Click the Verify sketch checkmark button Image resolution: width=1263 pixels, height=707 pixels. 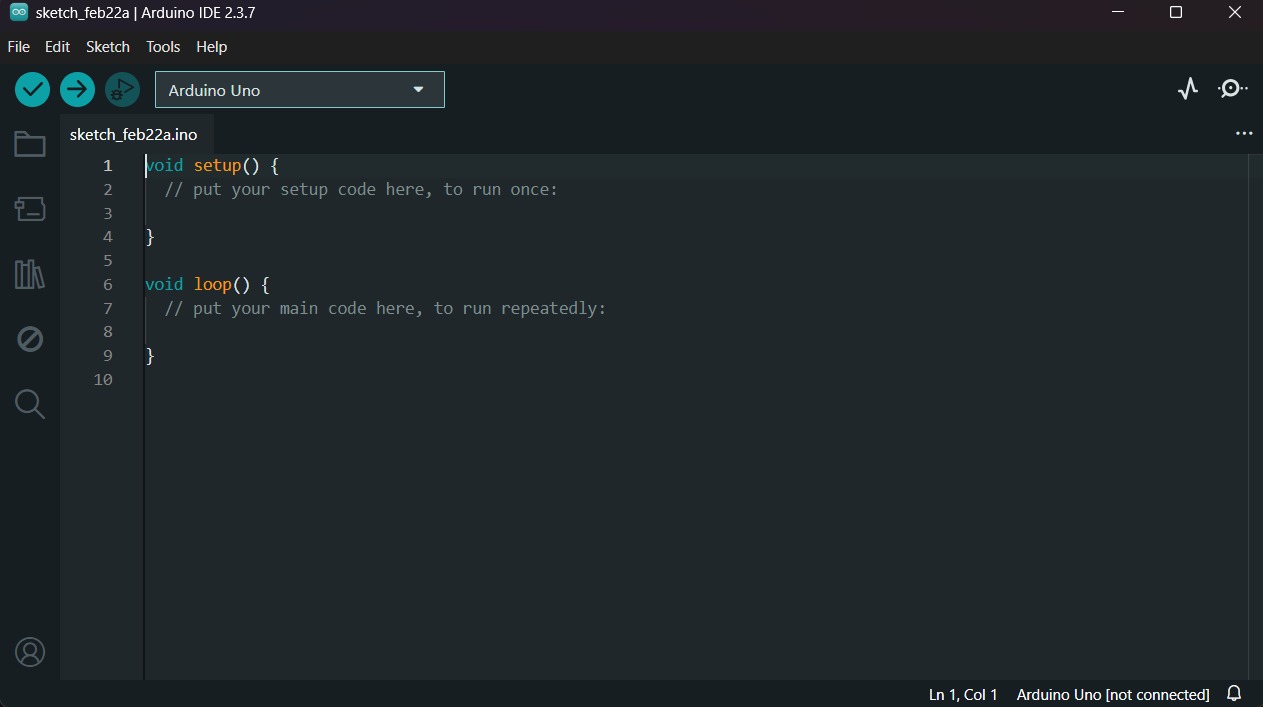click(33, 89)
